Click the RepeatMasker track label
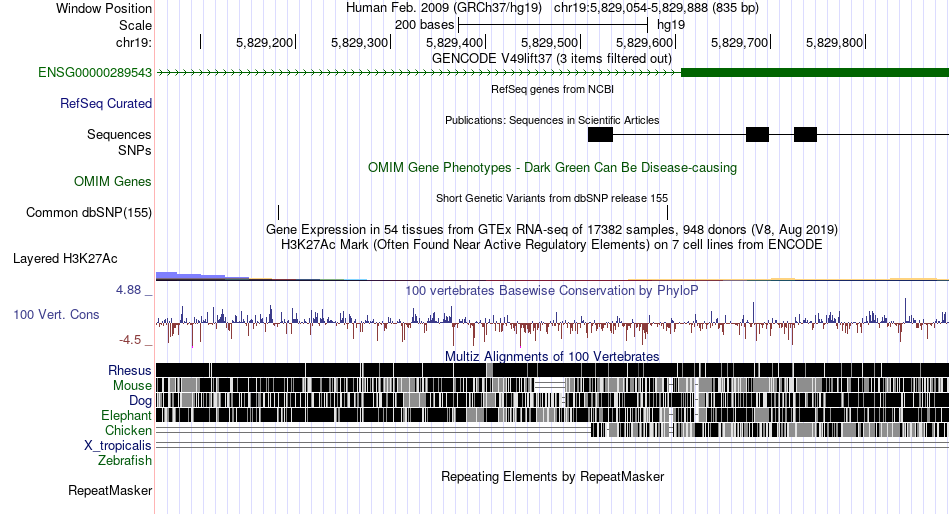The image size is (950, 514). pyautogui.click(x=110, y=491)
